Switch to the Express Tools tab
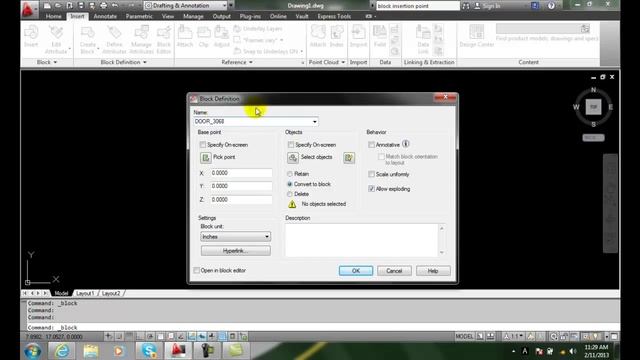 click(x=334, y=16)
